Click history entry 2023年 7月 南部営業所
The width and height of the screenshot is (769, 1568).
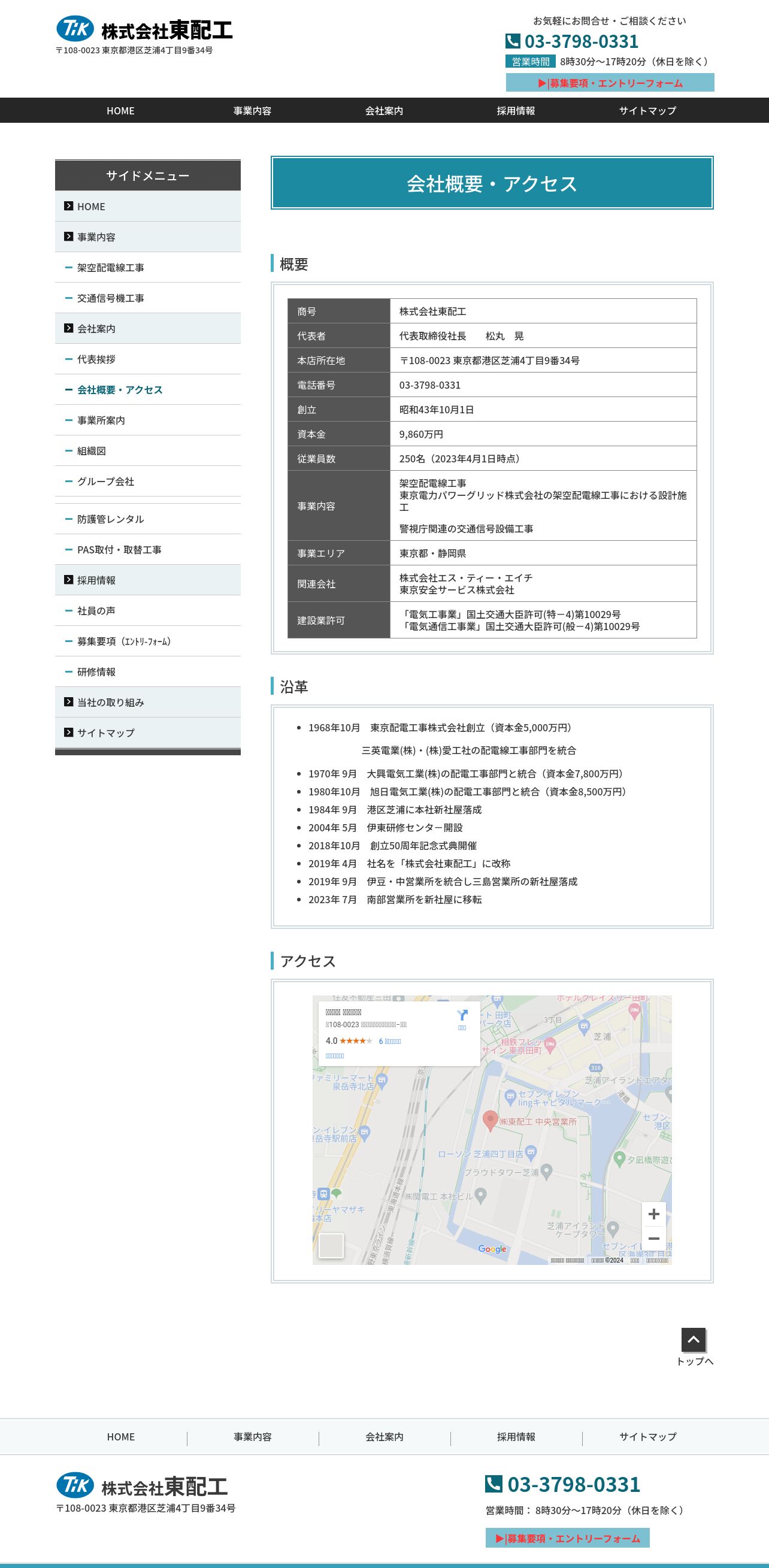395,899
